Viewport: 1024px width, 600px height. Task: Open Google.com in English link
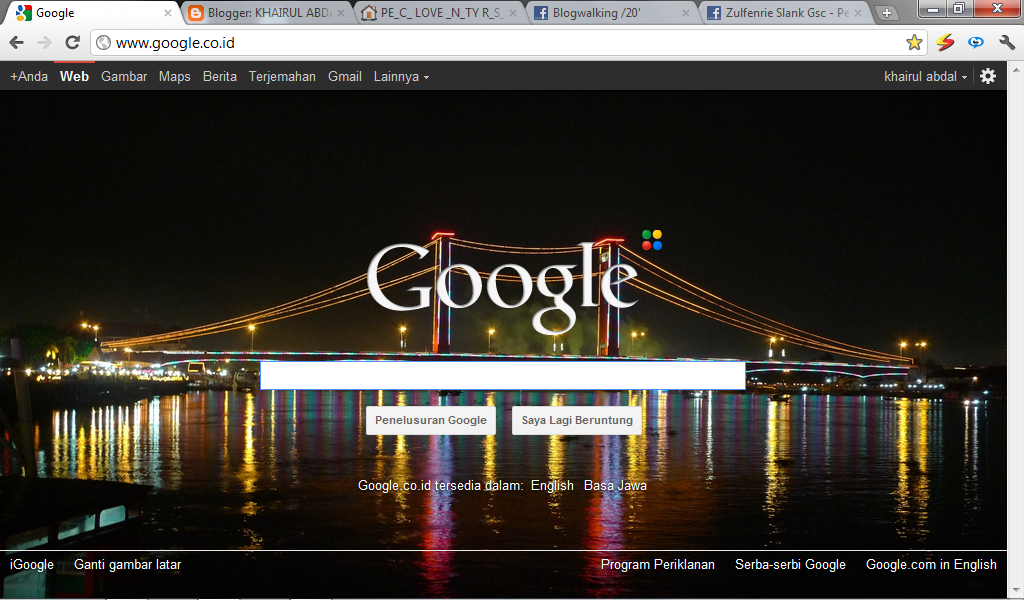click(931, 565)
